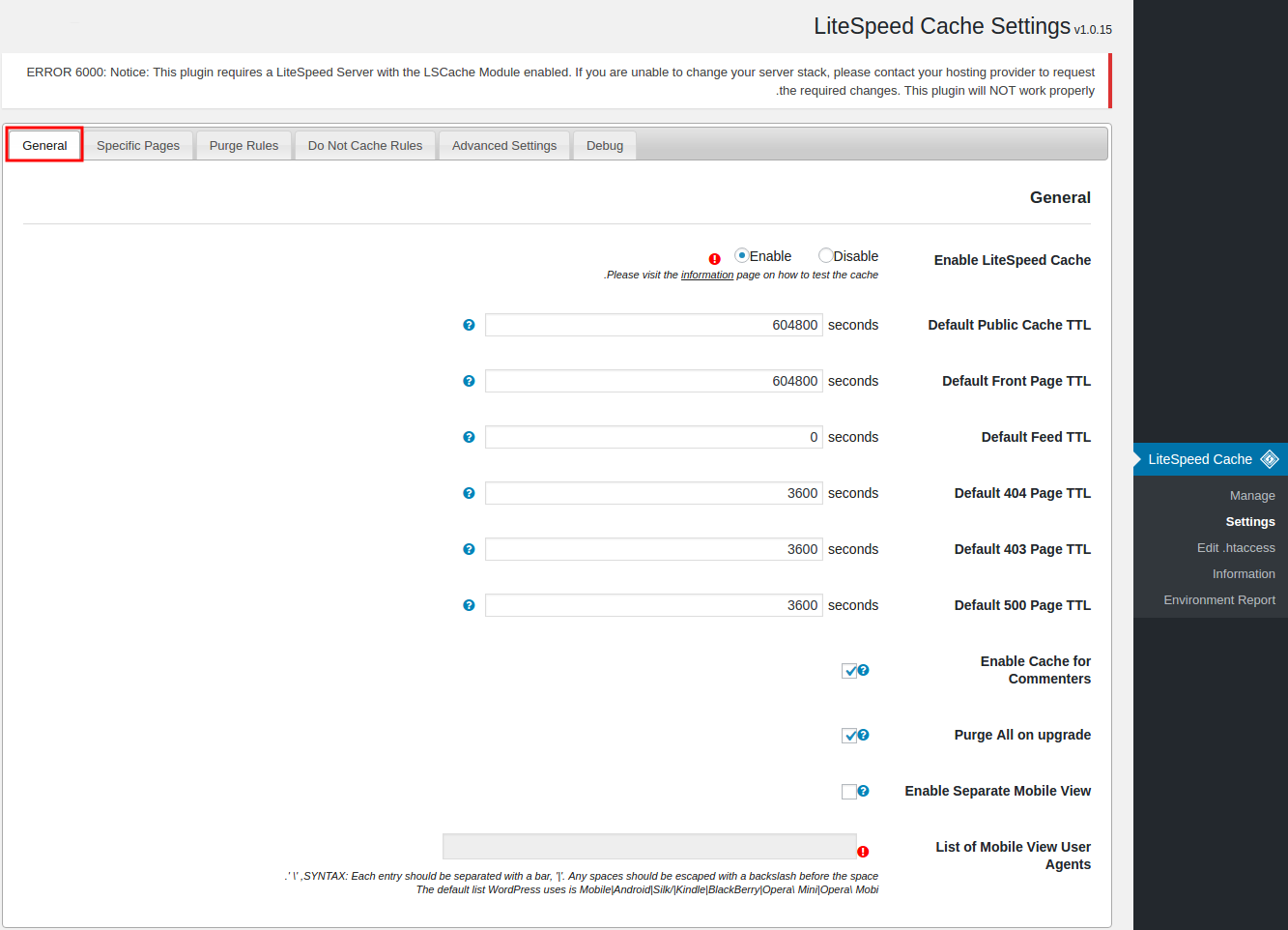This screenshot has width=1288, height=930.
Task: Click help icon for Default 403 Page TTL
Action: coord(469,549)
